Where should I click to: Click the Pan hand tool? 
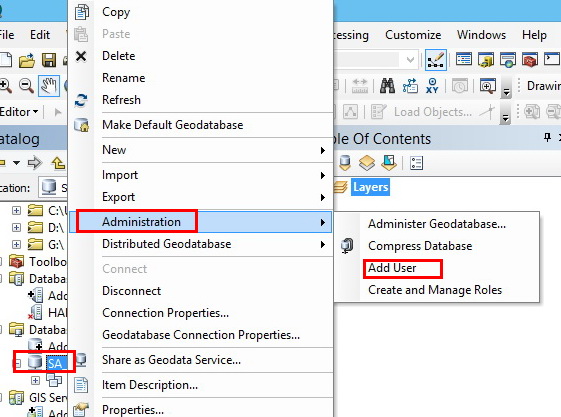(49, 86)
